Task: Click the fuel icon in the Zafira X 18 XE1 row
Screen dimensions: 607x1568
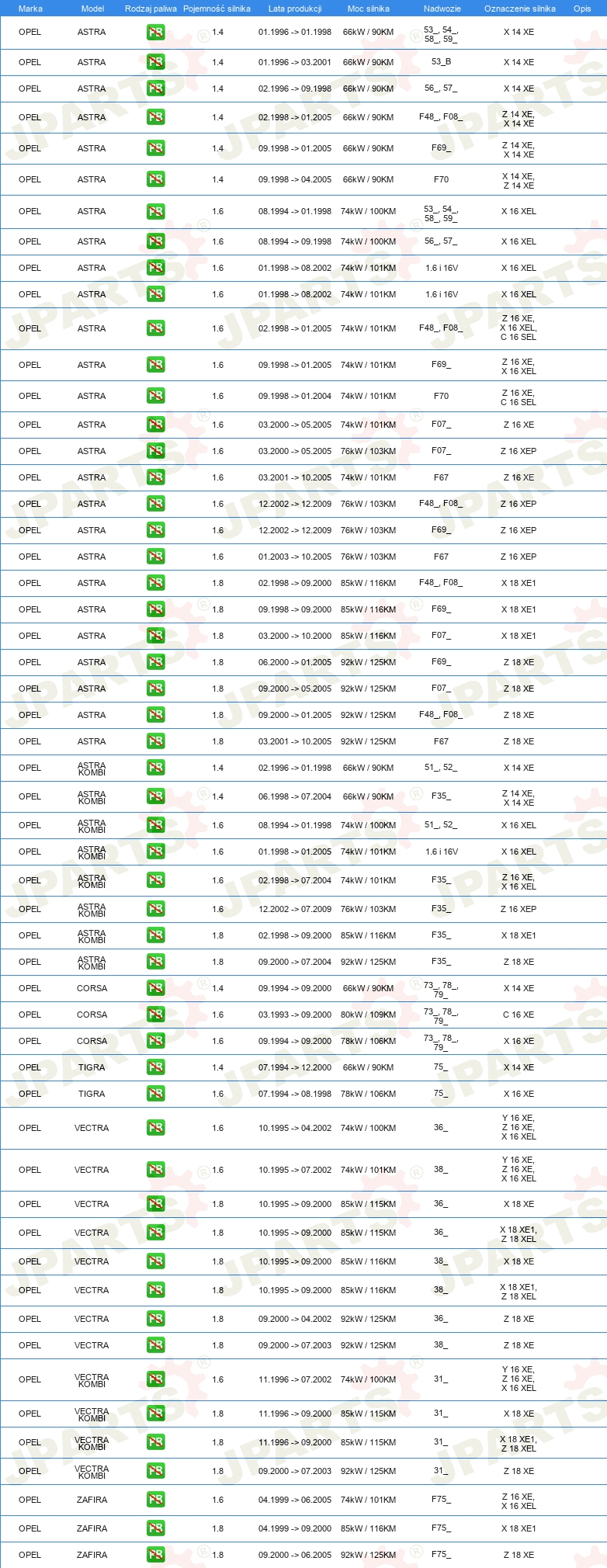Action: tap(155, 1528)
